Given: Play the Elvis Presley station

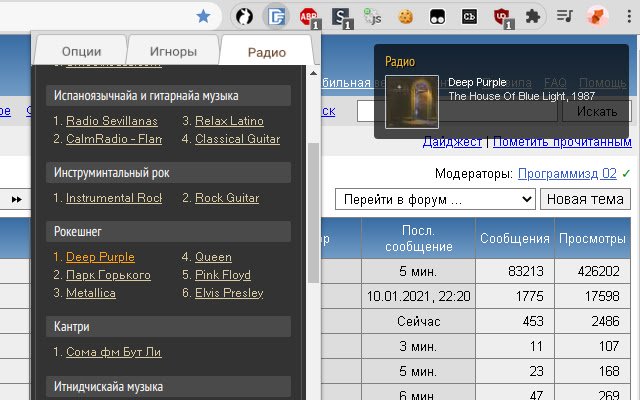Looking at the screenshot, I should (229, 293).
